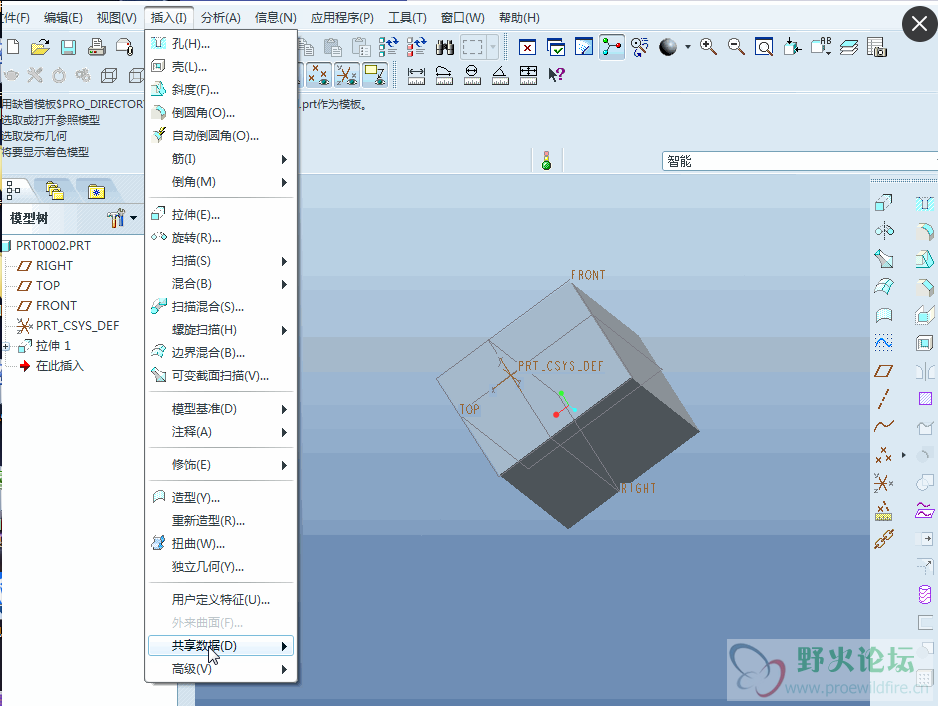Click the distance measure ruler icon
Image resolution: width=938 pixels, height=706 pixels.
(x=416, y=75)
